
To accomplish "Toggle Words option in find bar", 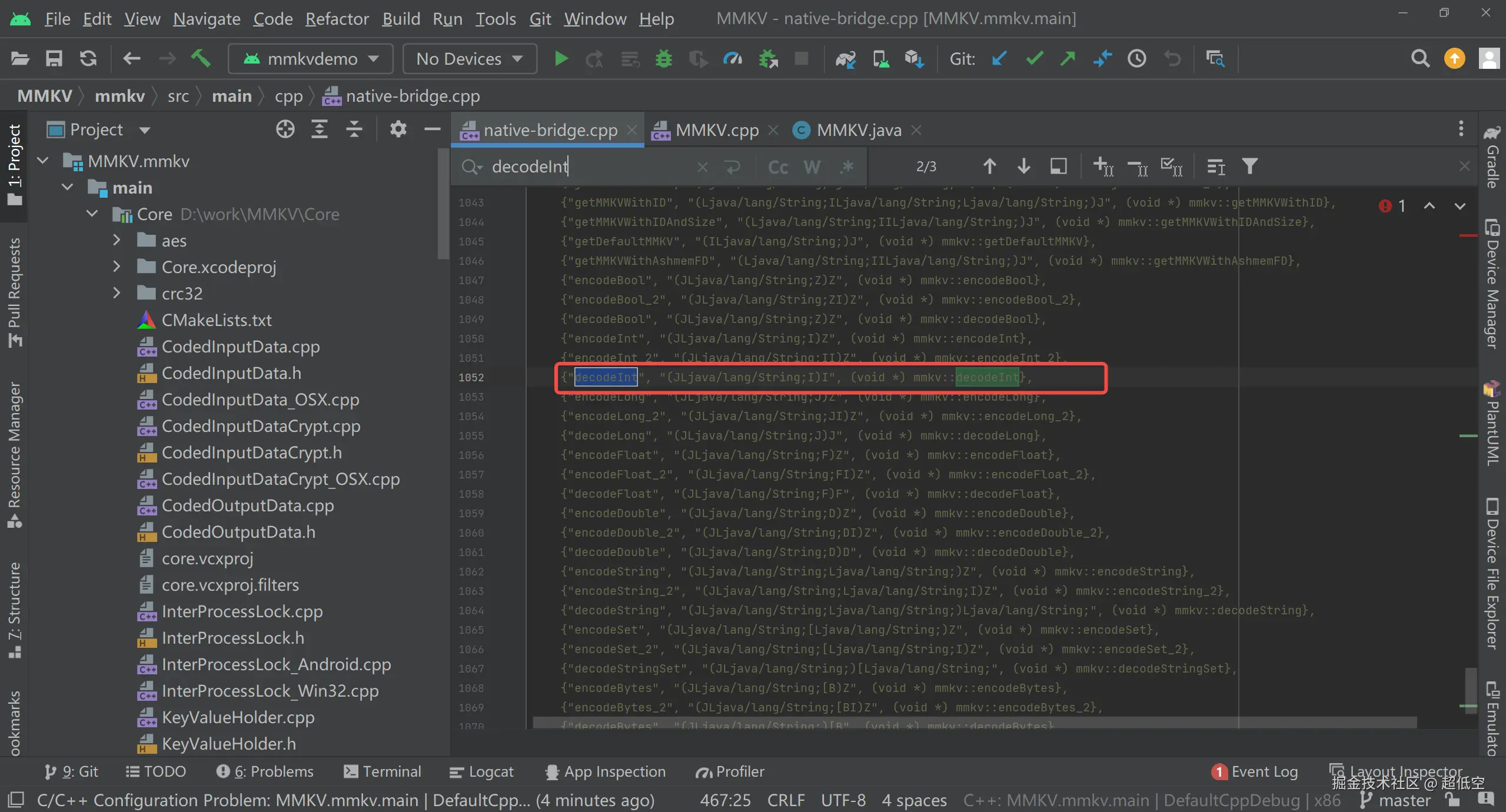I will (812, 167).
